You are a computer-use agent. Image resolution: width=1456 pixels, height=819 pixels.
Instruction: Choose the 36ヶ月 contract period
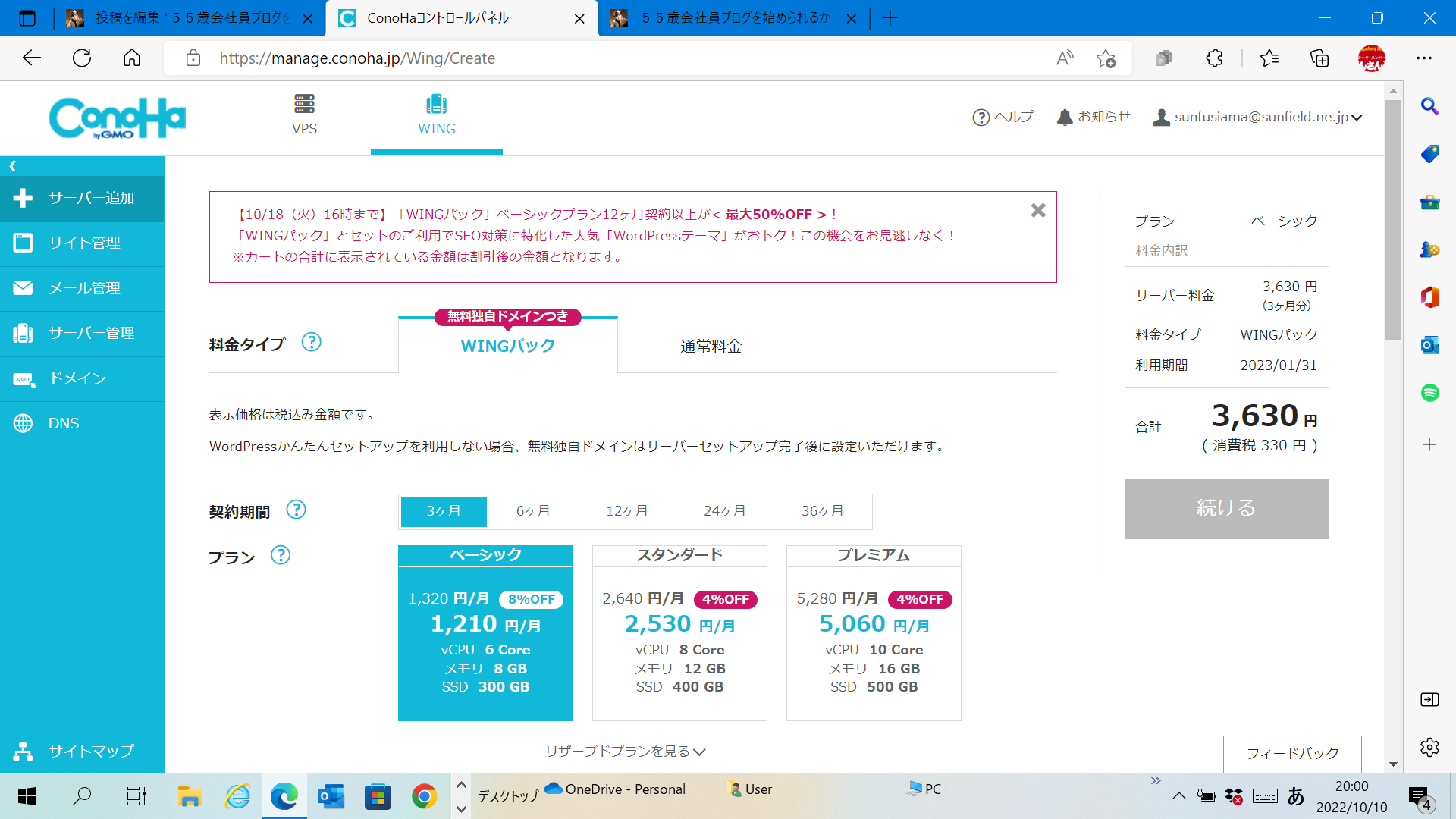coord(822,511)
